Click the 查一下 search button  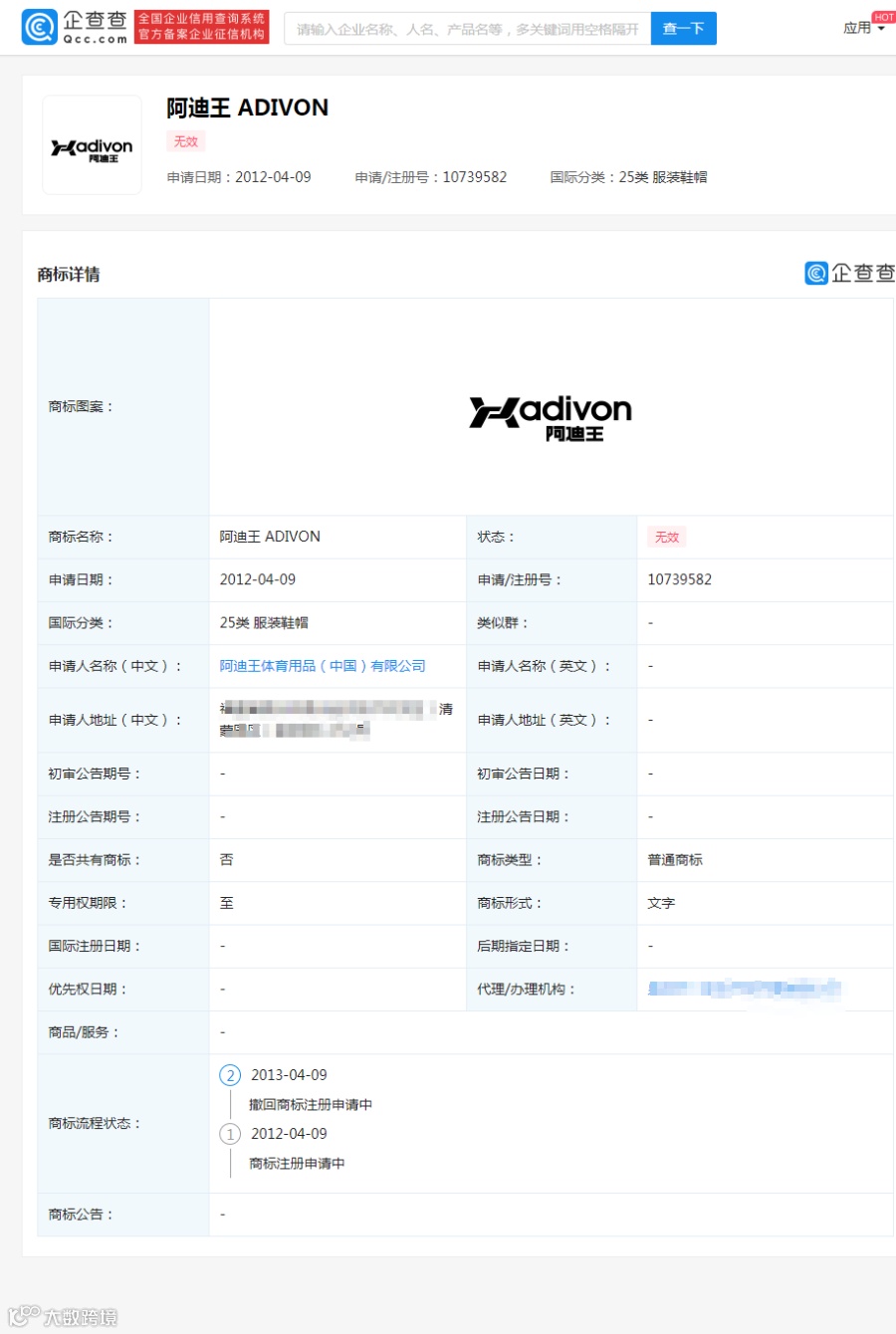click(x=684, y=29)
